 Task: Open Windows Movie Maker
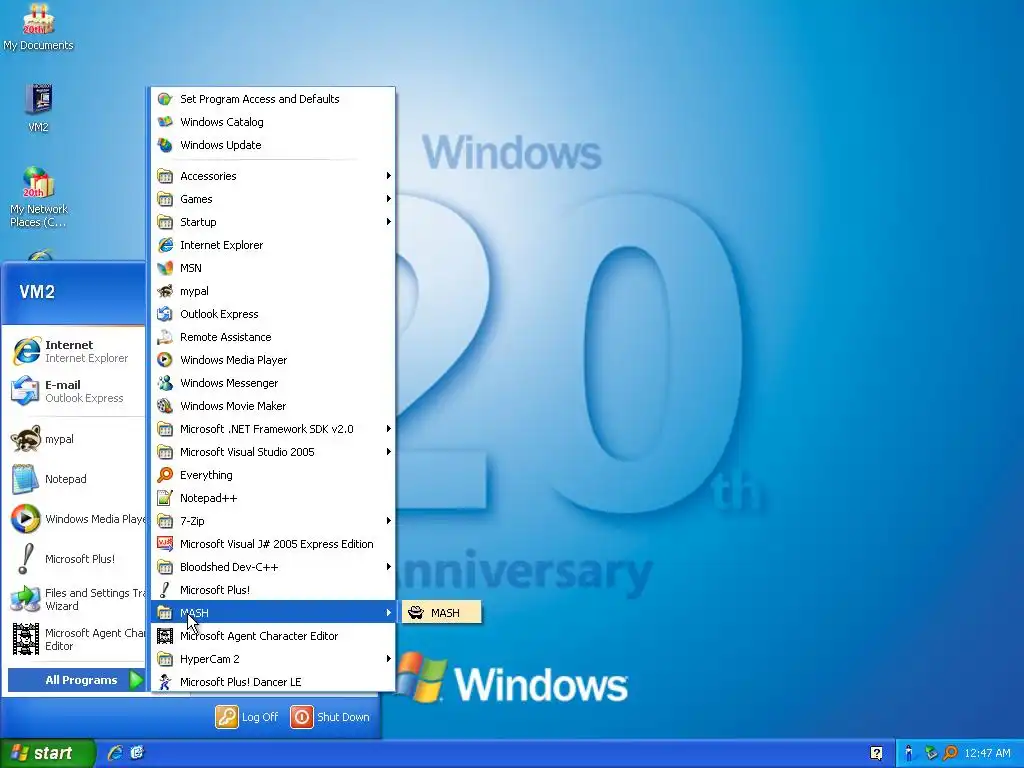pyautogui.click(x=273, y=406)
